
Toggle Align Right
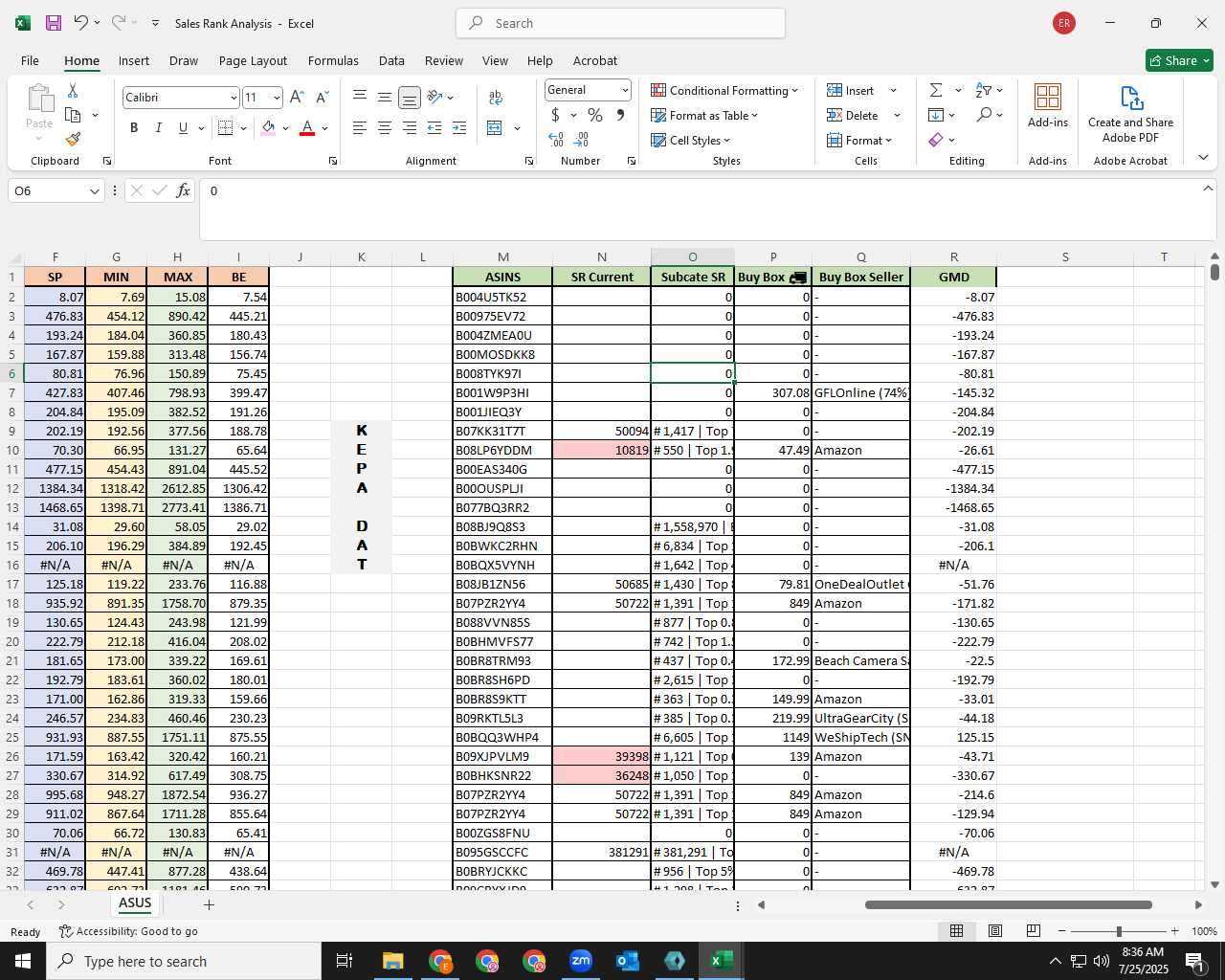409,127
